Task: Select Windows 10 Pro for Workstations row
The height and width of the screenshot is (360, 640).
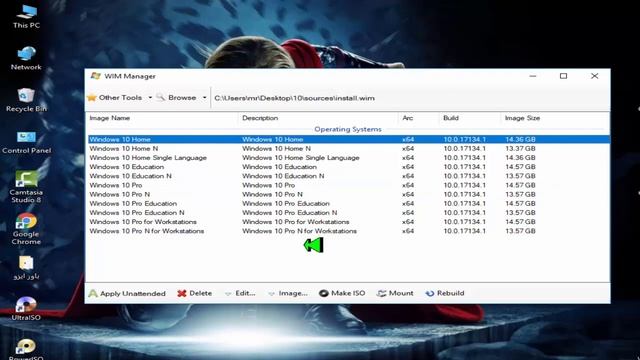Action: point(349,222)
